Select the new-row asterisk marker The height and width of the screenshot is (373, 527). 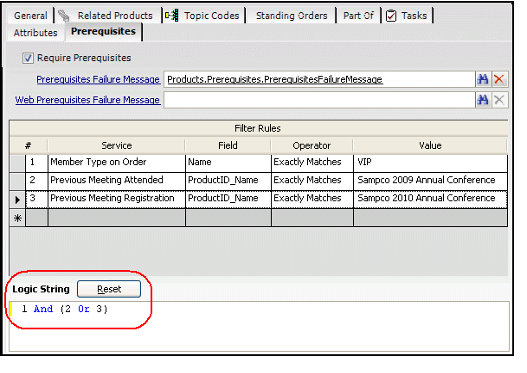tap(17, 218)
